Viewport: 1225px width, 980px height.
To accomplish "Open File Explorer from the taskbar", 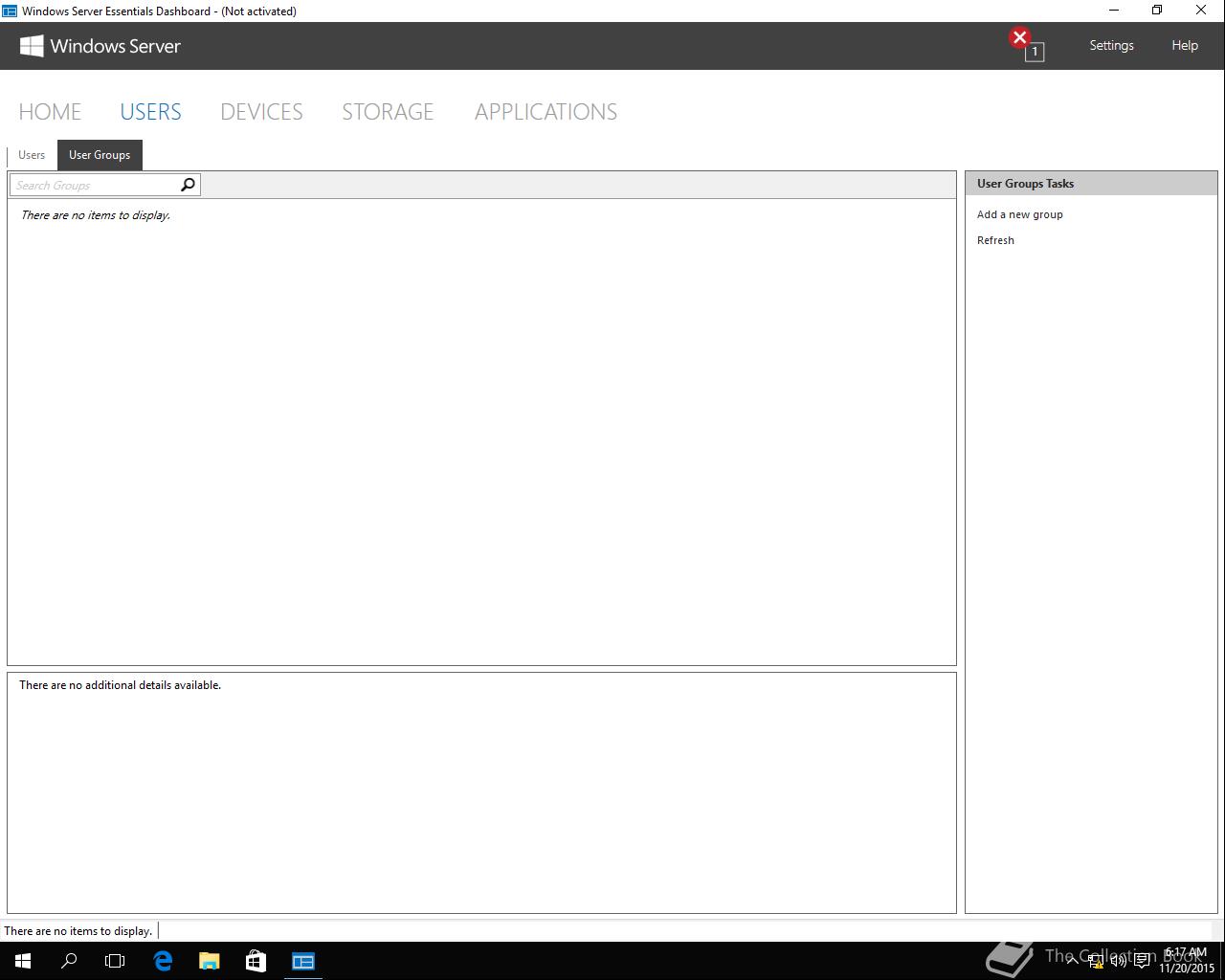I will [x=209, y=961].
